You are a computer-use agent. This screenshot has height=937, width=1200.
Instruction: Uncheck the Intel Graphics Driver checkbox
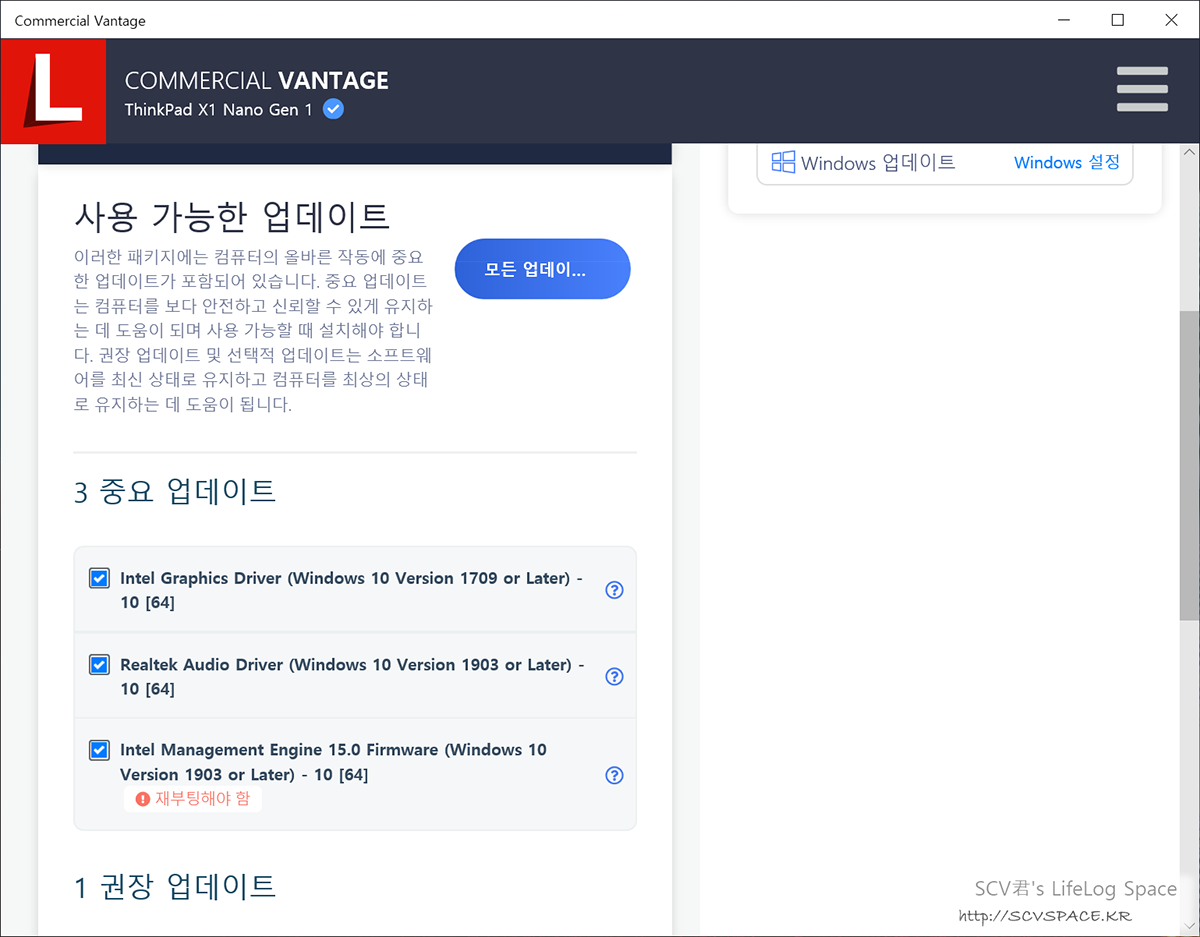(x=99, y=578)
